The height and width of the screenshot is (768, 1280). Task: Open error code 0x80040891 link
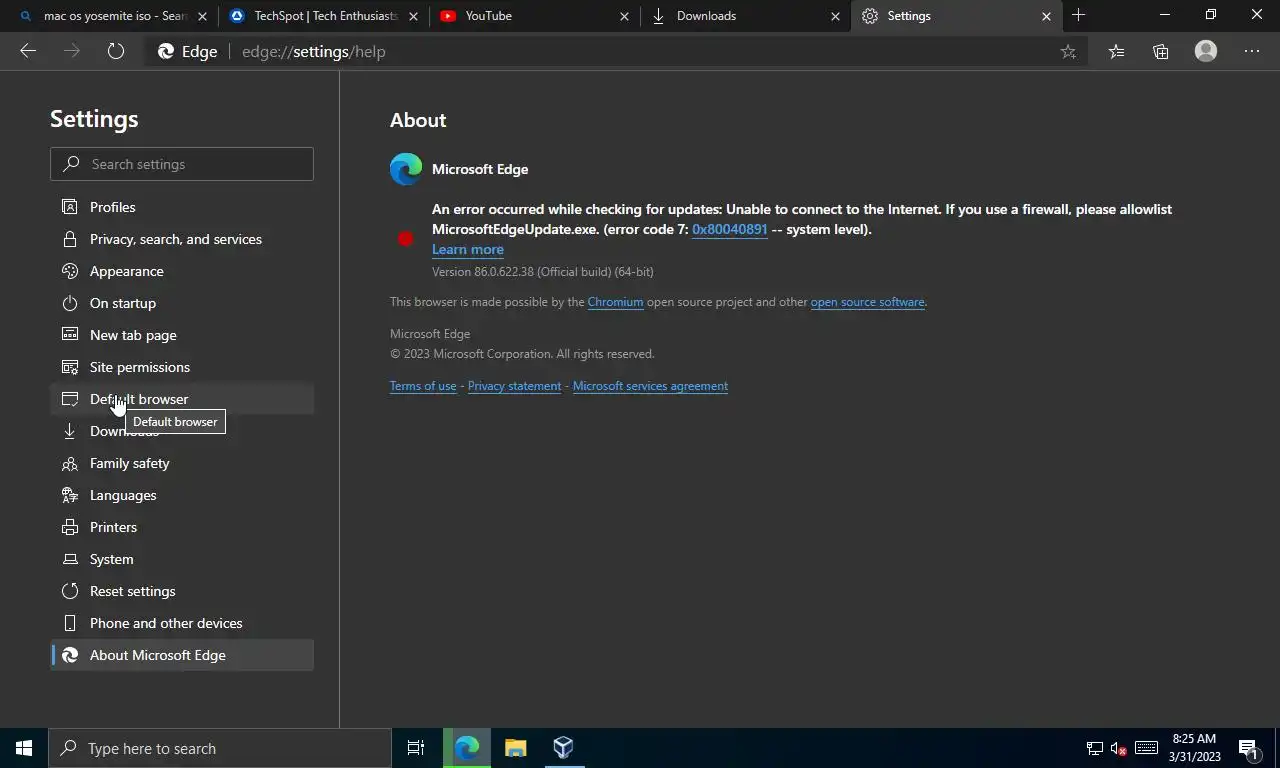730,229
